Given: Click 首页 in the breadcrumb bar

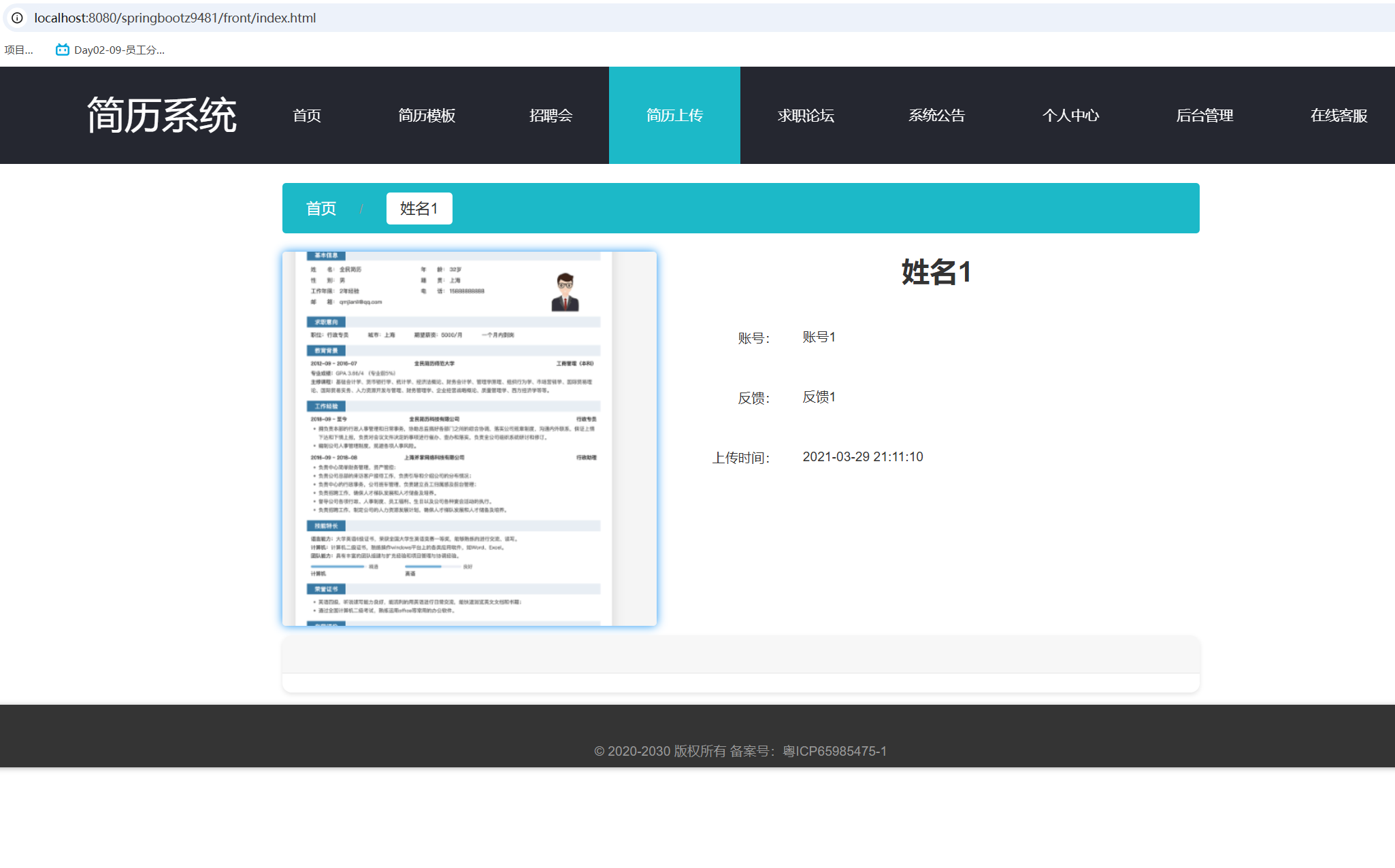Looking at the screenshot, I should point(321,208).
